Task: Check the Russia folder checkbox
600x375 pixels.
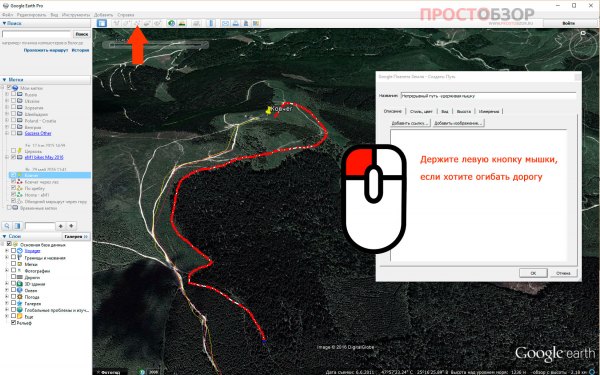Action: [x=14, y=95]
